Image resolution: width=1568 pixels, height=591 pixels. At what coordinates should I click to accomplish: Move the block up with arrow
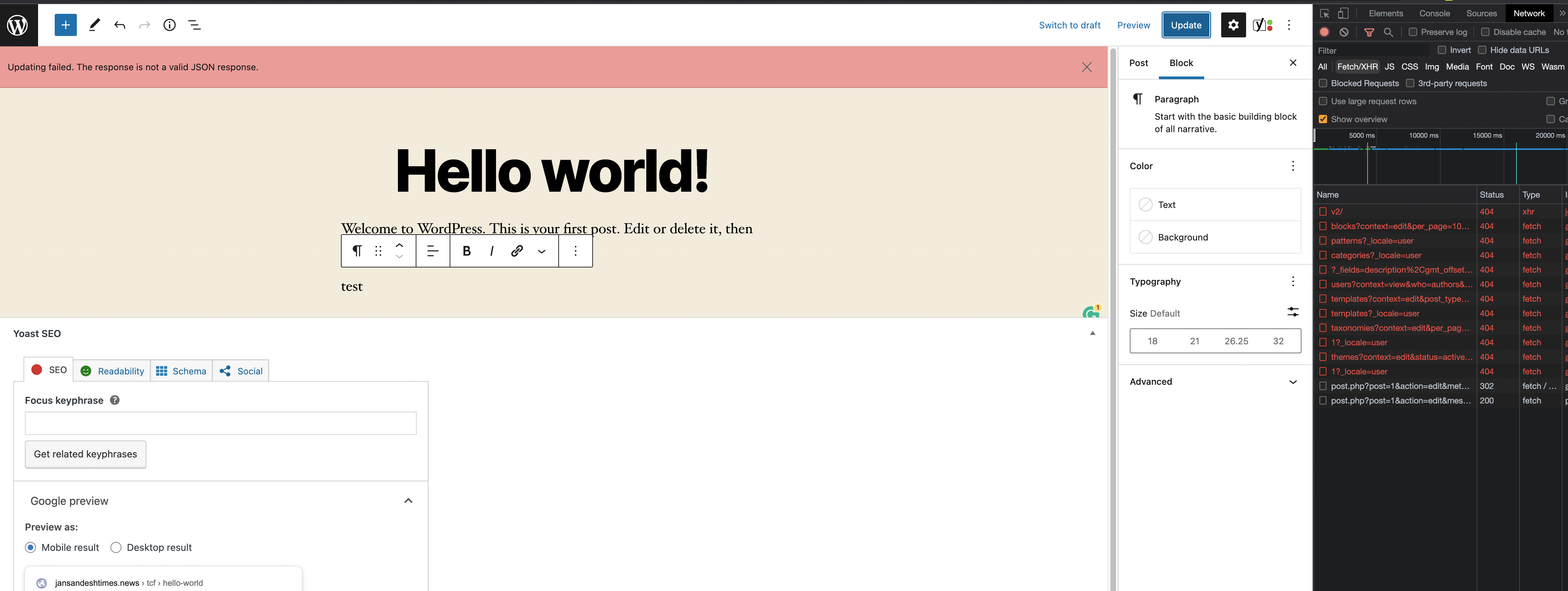[399, 245]
